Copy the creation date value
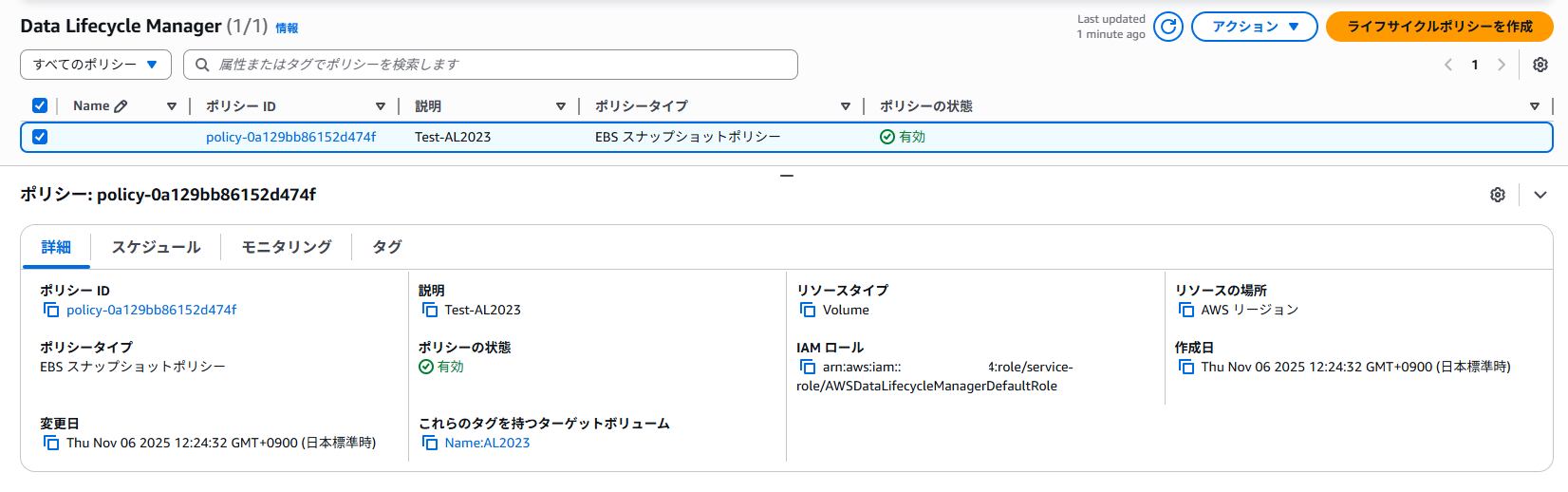1568x492 pixels. [x=1186, y=368]
